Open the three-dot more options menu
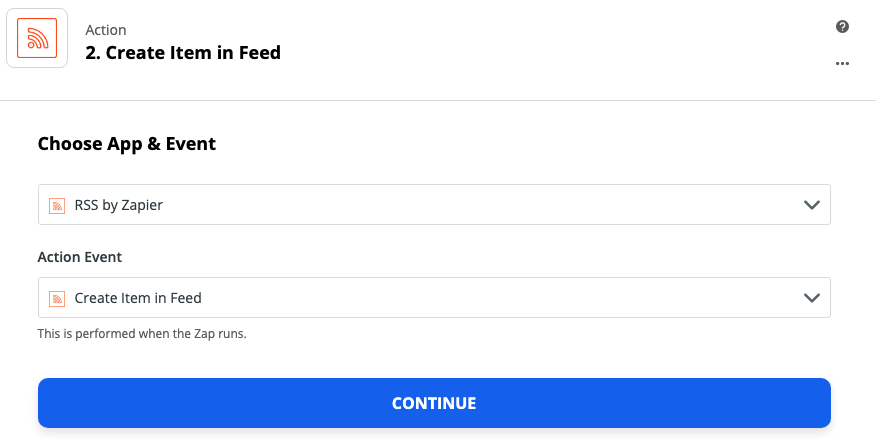Screen dimensions: 876x445 pyautogui.click(x=842, y=64)
